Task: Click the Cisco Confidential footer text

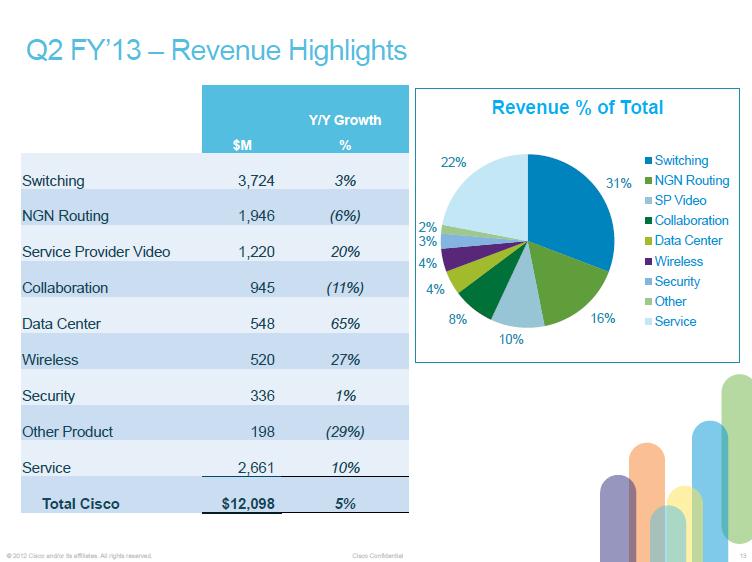Action: pos(379,555)
